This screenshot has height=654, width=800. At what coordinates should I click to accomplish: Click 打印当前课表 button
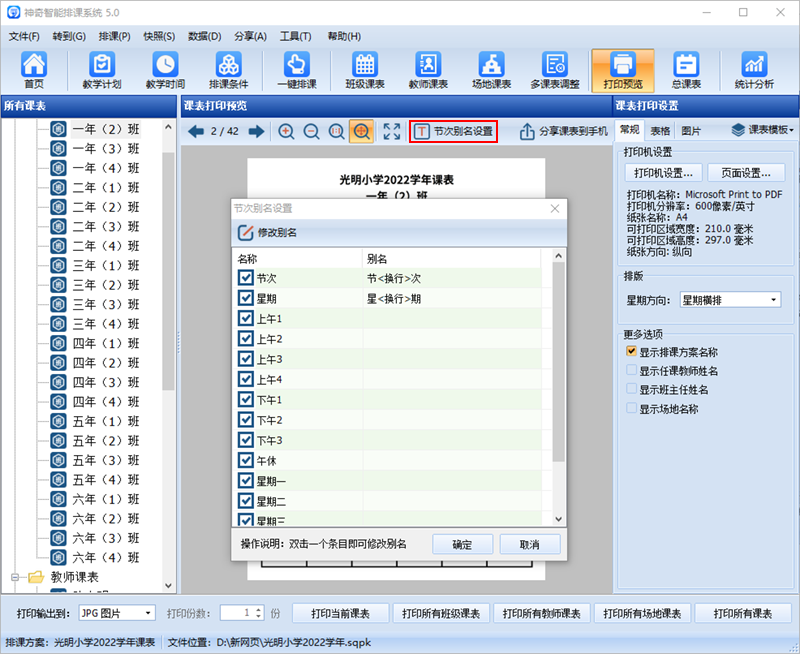tap(340, 613)
